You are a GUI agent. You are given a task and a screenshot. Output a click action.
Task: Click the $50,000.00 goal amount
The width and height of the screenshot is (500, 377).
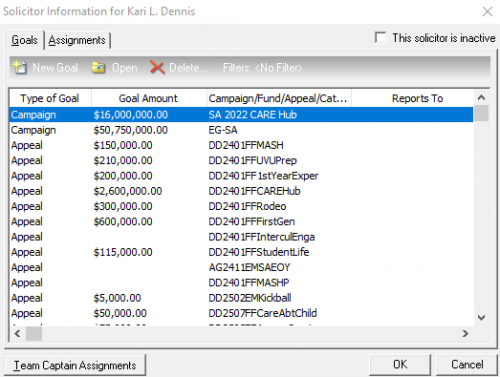[120, 313]
